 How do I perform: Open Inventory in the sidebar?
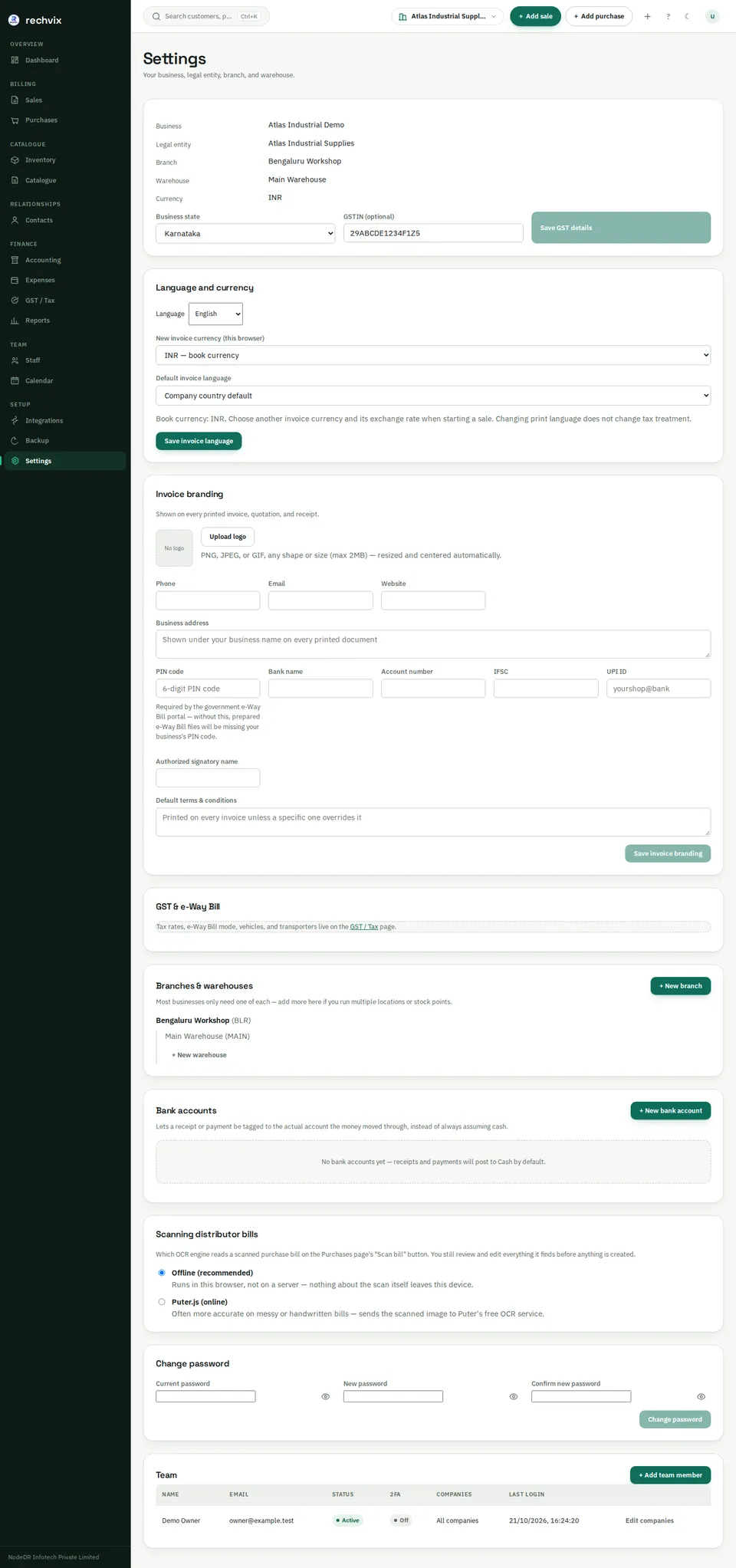[65, 159]
